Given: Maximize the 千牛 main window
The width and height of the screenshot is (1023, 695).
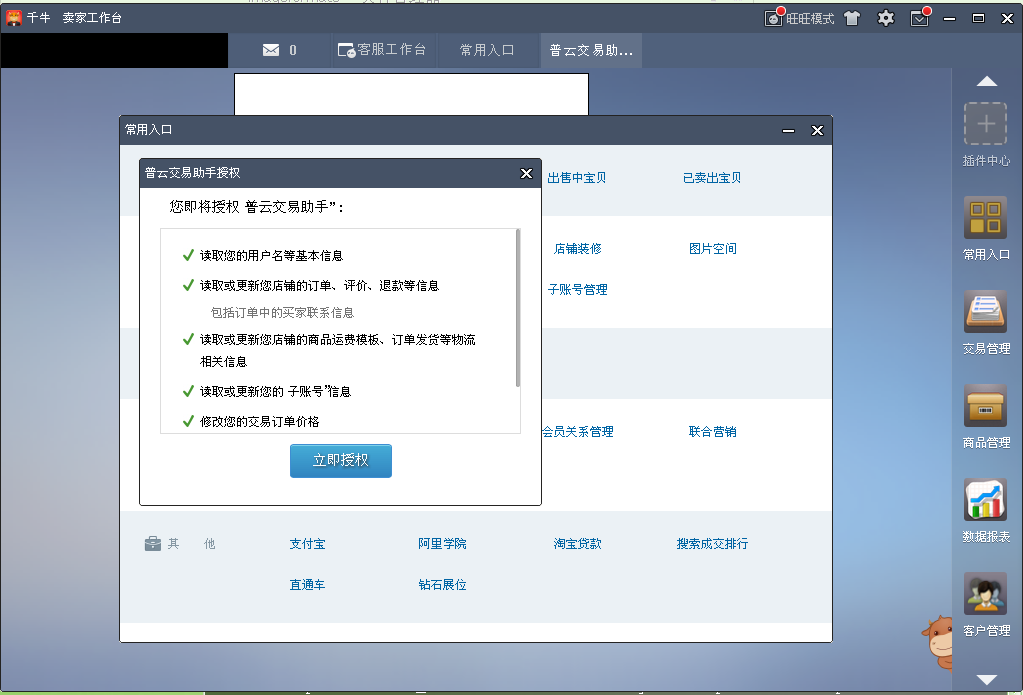Looking at the screenshot, I should (978, 18).
